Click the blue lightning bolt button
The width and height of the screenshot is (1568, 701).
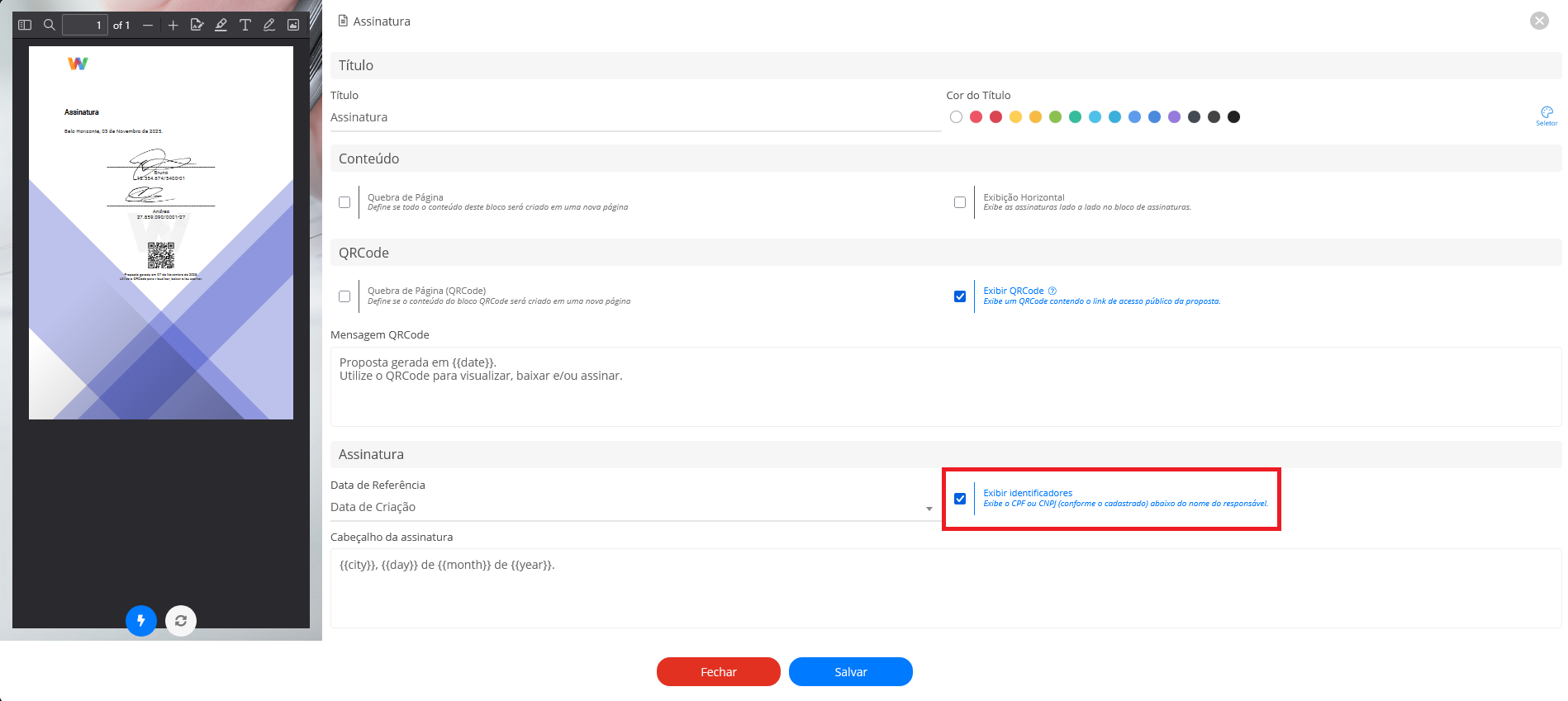(141, 621)
